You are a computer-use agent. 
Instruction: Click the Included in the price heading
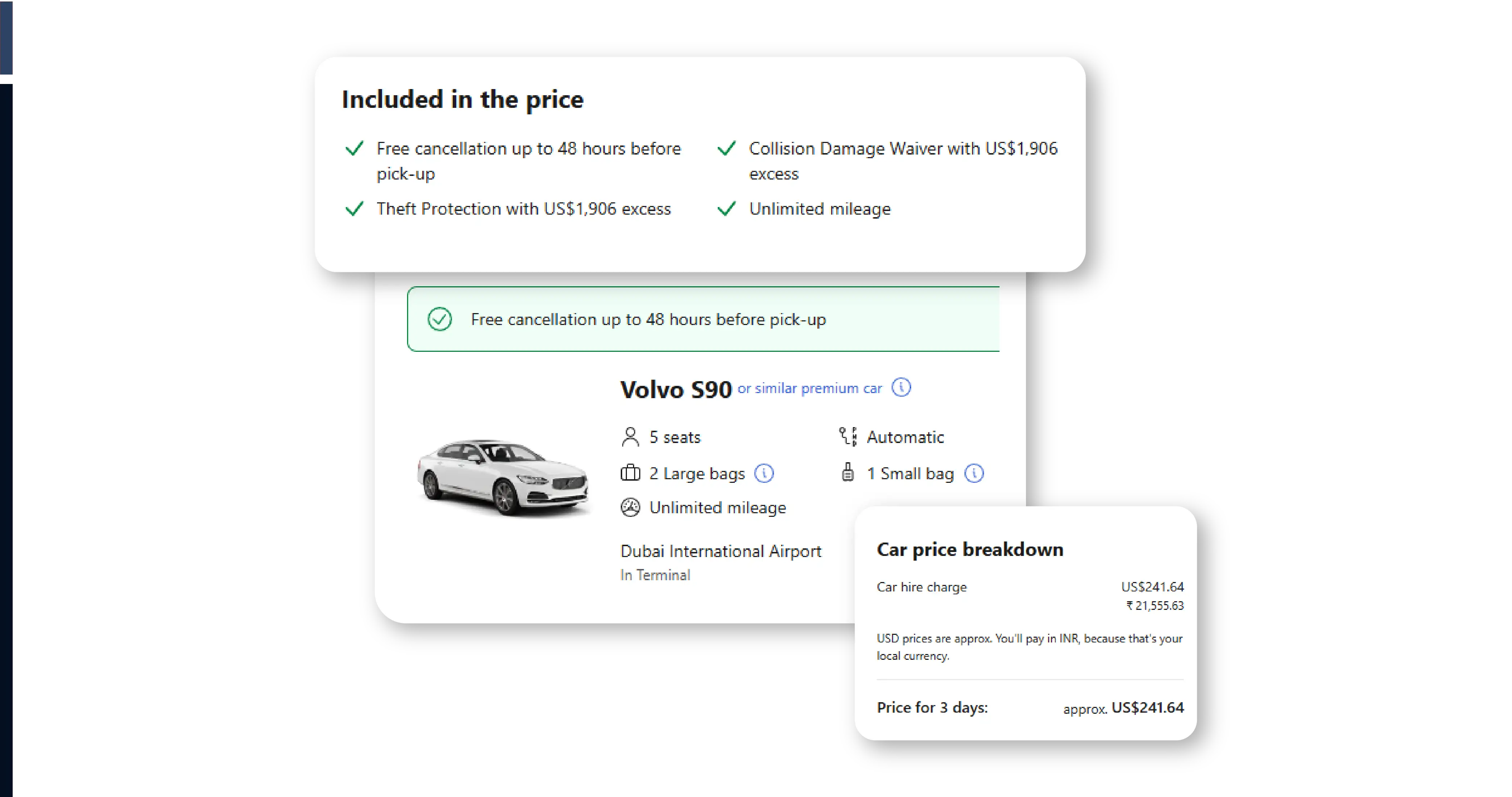point(462,100)
